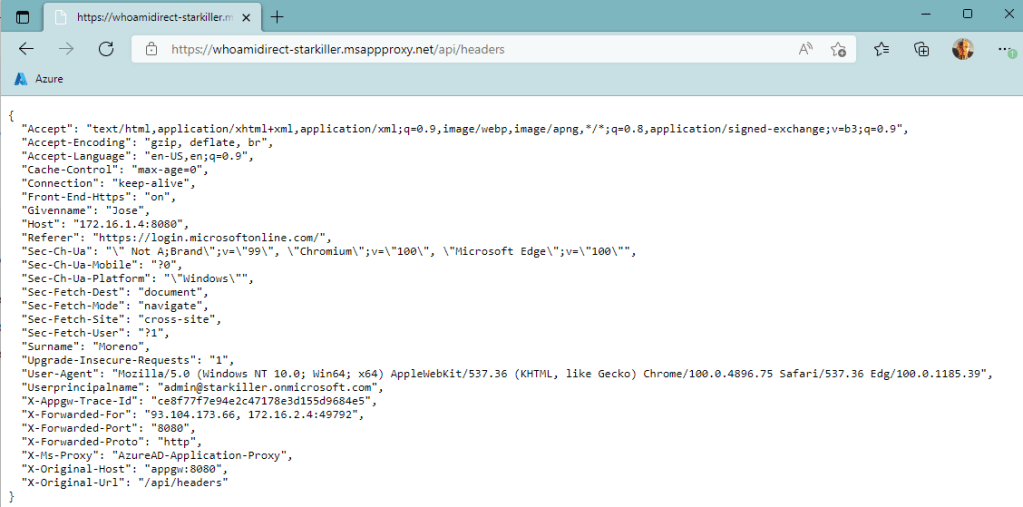
Task: Click the address bar URL
Action: pos(338,49)
